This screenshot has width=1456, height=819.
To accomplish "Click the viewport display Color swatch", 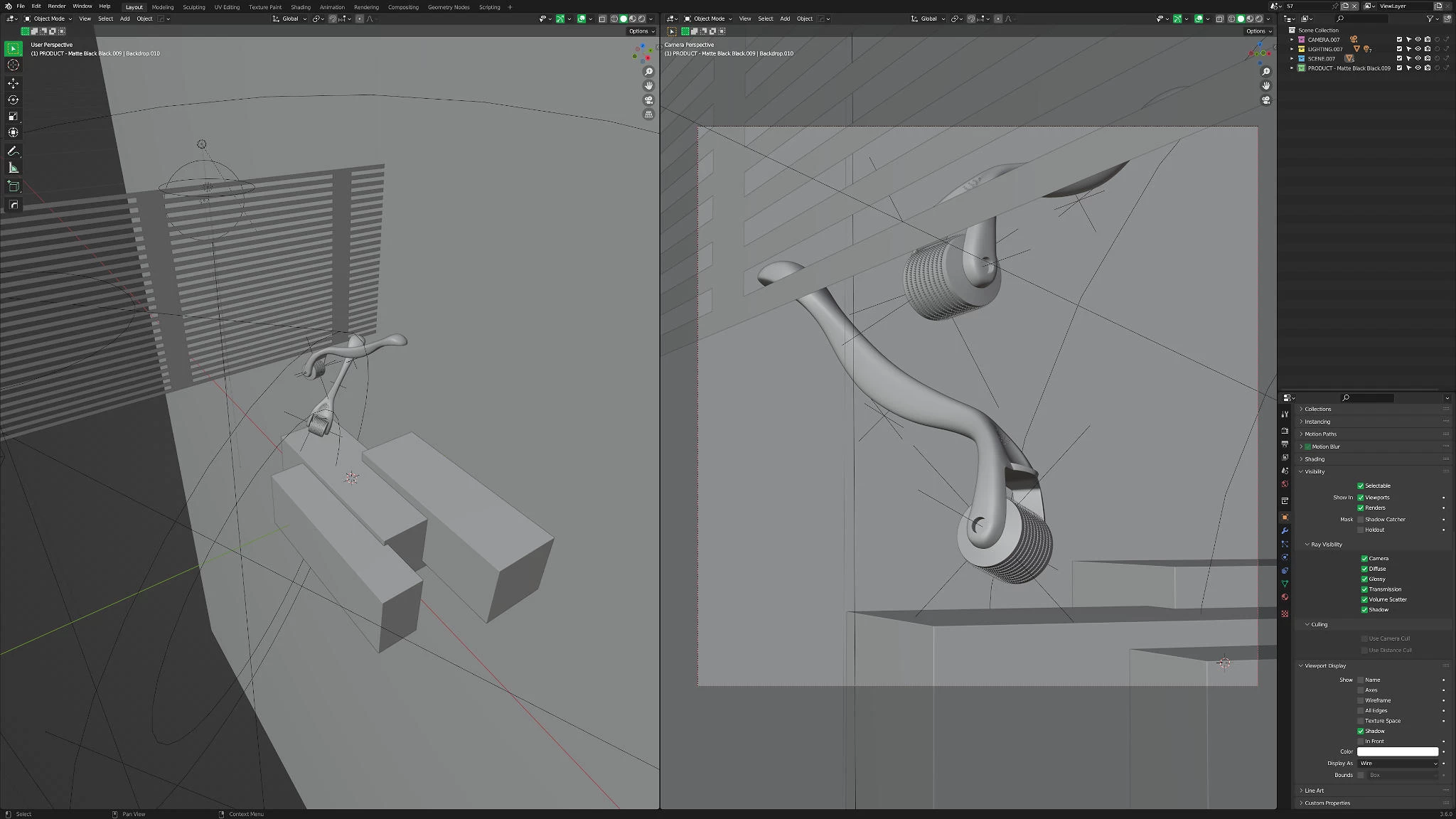I will (x=1397, y=751).
